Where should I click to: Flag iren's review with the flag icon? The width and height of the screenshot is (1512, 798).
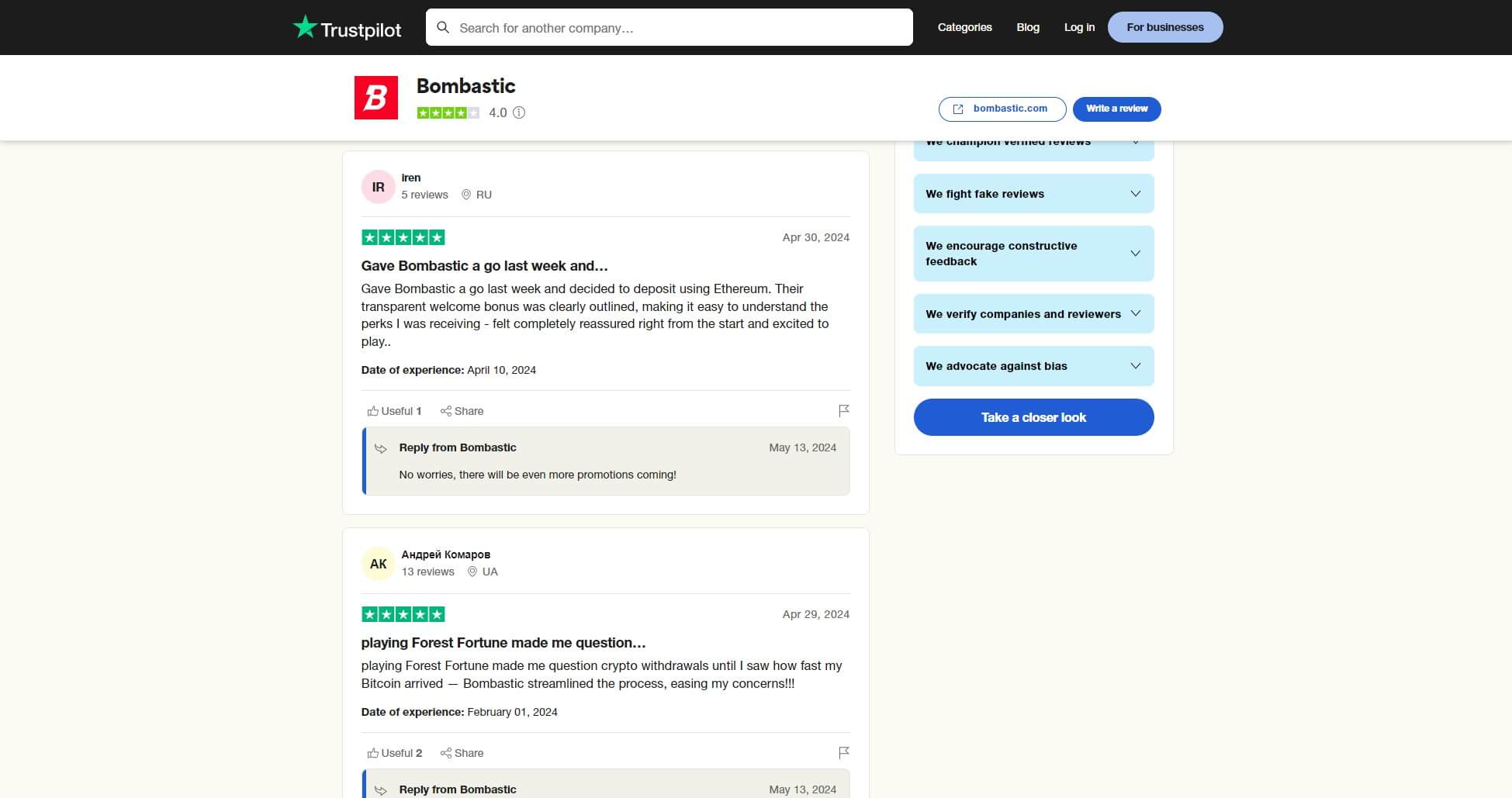coord(844,411)
